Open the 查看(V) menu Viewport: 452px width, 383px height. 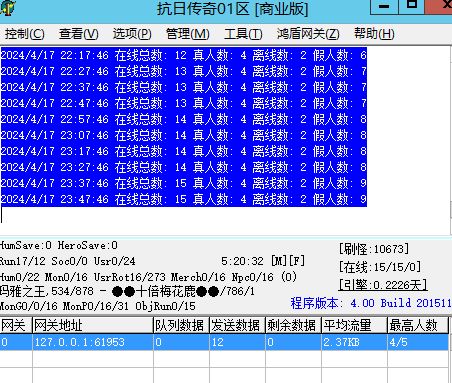pyautogui.click(x=79, y=34)
